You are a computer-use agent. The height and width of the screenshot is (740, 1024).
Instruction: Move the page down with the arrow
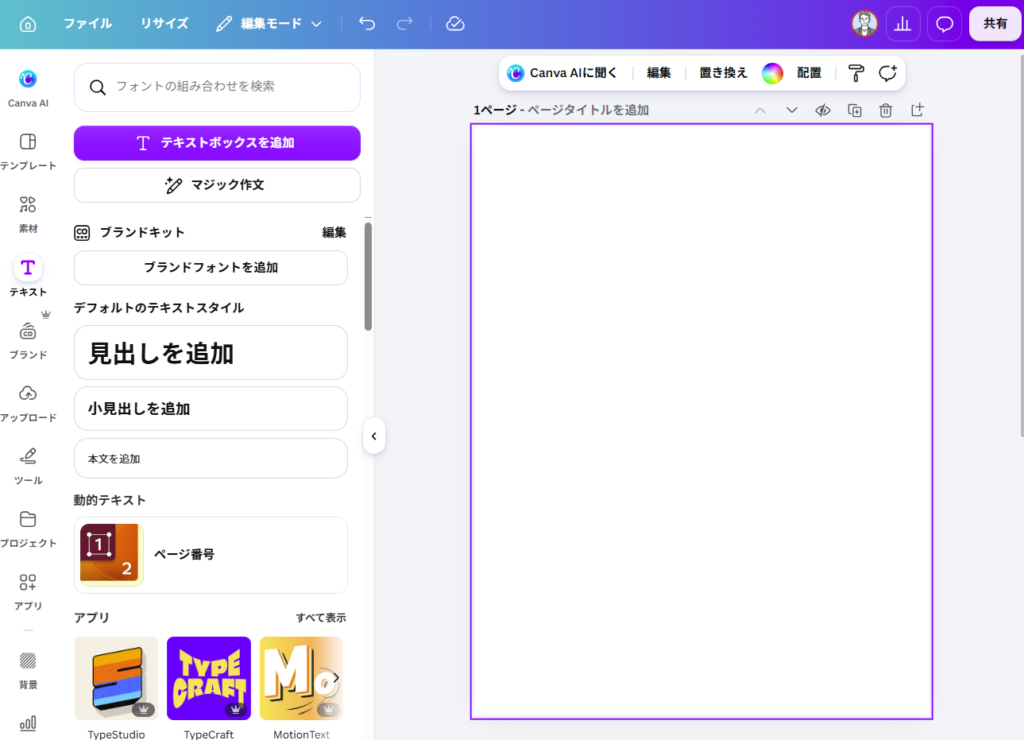(792, 110)
